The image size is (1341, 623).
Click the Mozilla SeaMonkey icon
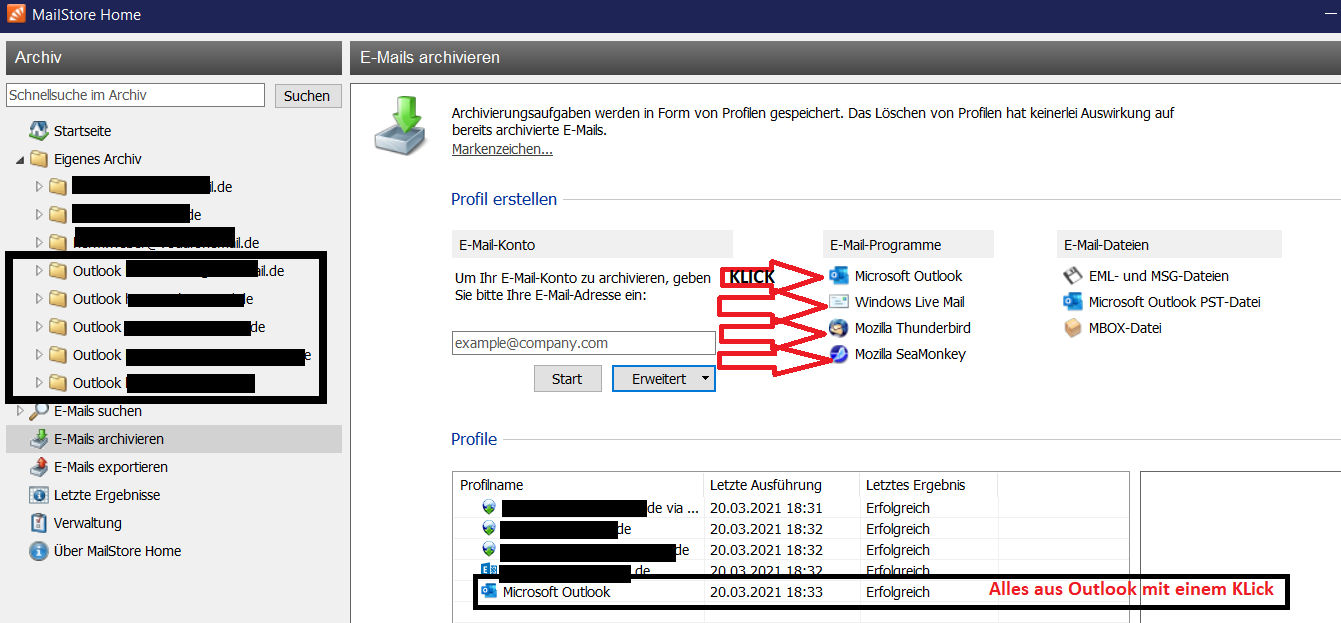[839, 354]
